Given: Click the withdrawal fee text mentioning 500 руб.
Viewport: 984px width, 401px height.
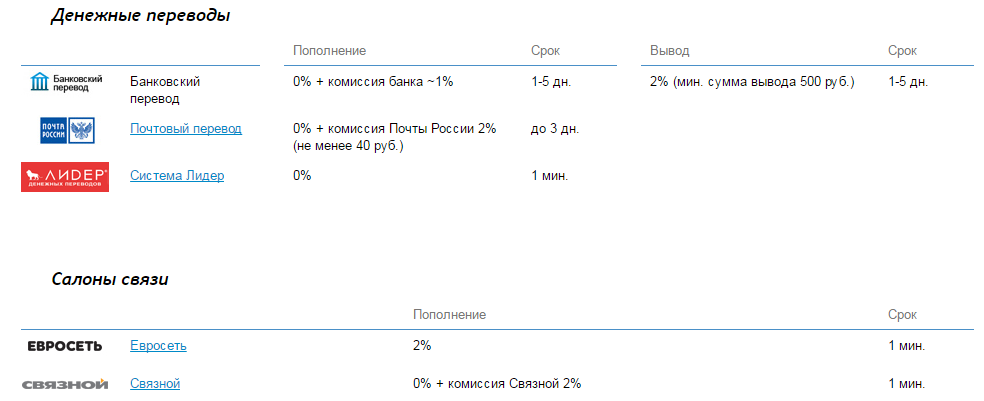Looking at the screenshot, I should tap(752, 82).
